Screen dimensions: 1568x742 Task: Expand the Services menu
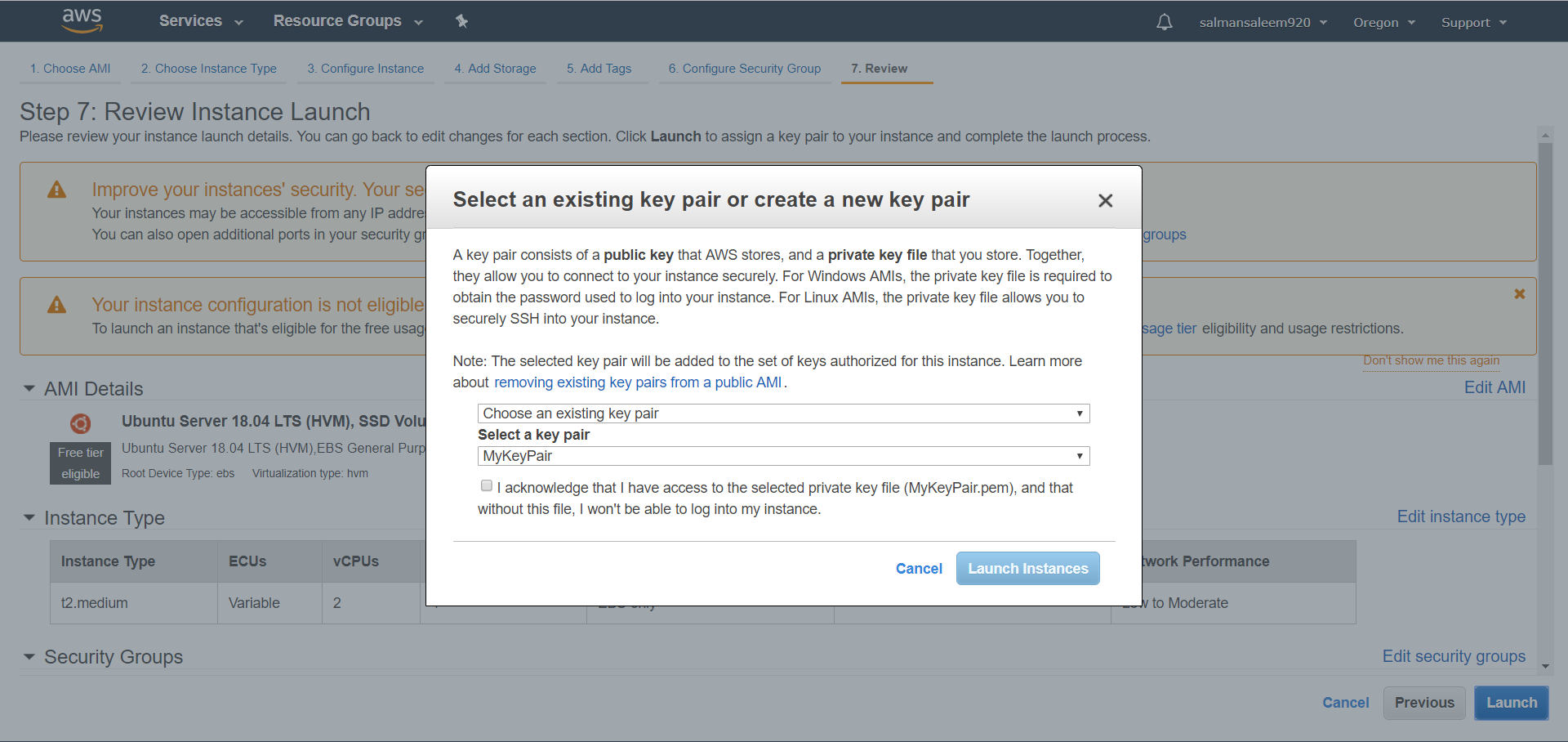(201, 21)
